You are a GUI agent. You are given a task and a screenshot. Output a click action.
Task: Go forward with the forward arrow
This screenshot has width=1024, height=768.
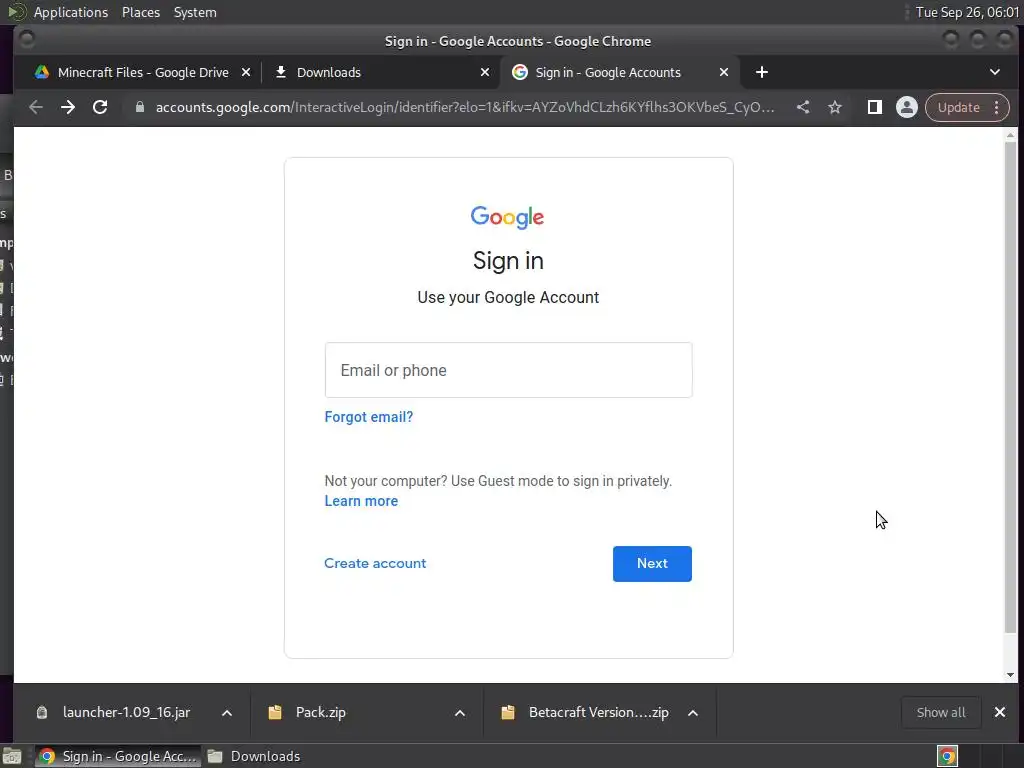click(x=68, y=107)
